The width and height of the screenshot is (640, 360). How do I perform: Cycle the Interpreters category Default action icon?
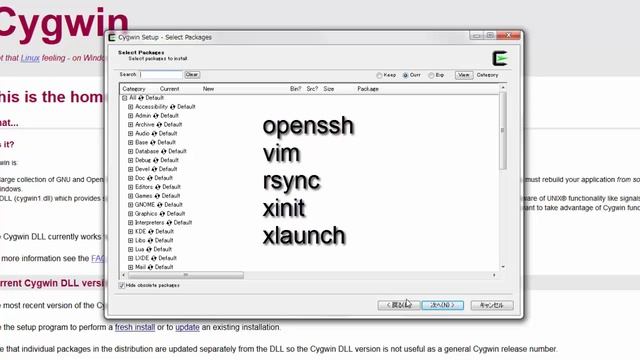pos(169,223)
